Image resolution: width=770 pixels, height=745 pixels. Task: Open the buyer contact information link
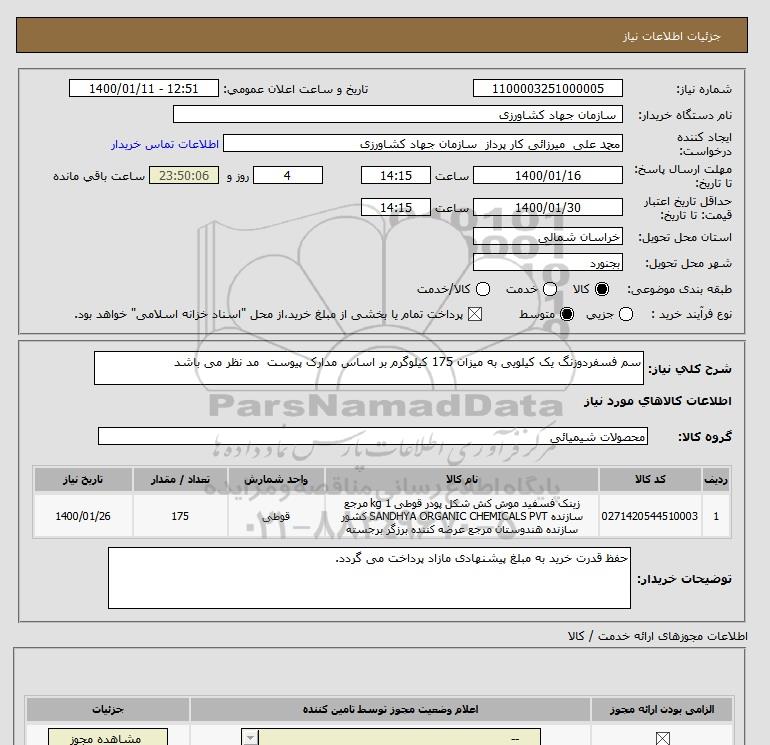(x=165, y=144)
